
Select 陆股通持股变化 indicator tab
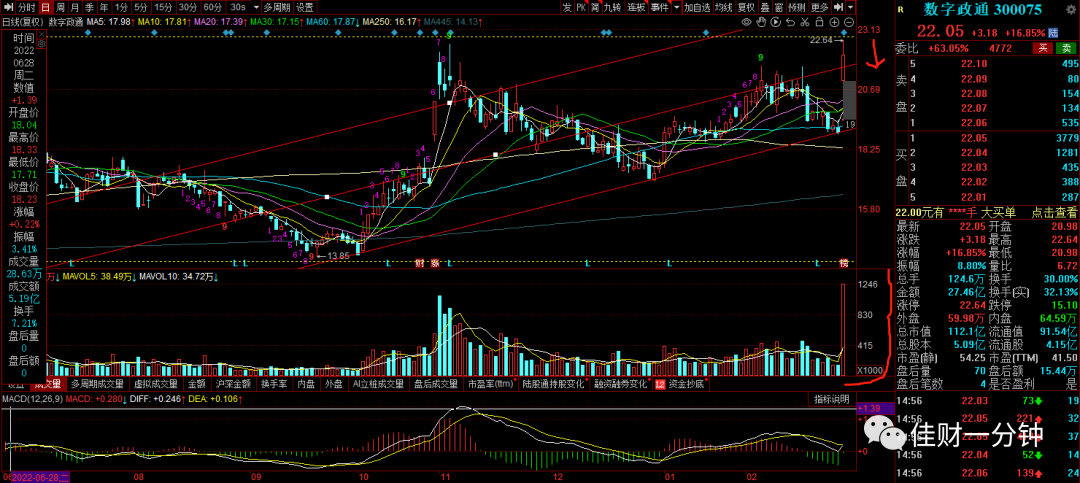point(554,383)
